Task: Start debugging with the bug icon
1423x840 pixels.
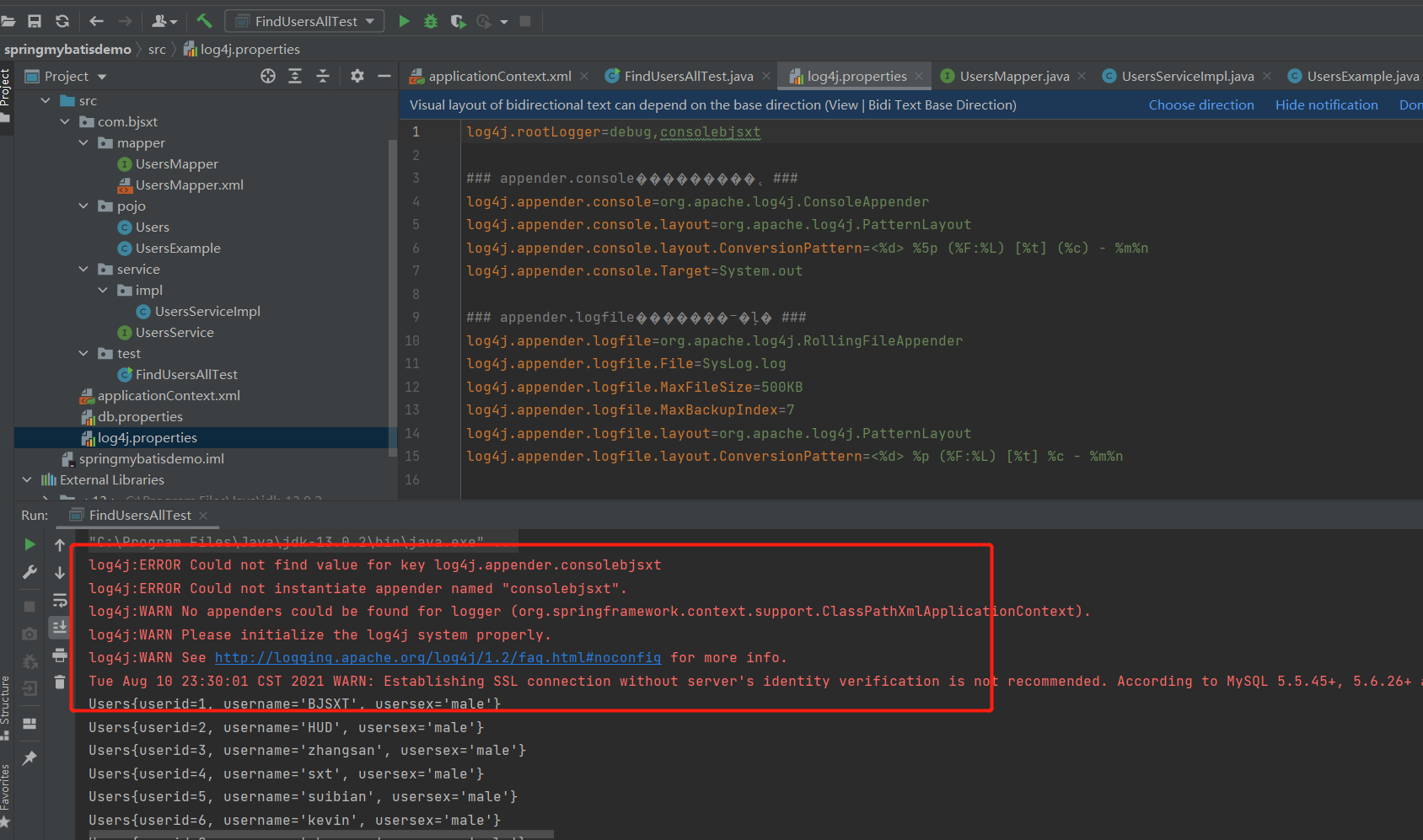Action: [431, 21]
